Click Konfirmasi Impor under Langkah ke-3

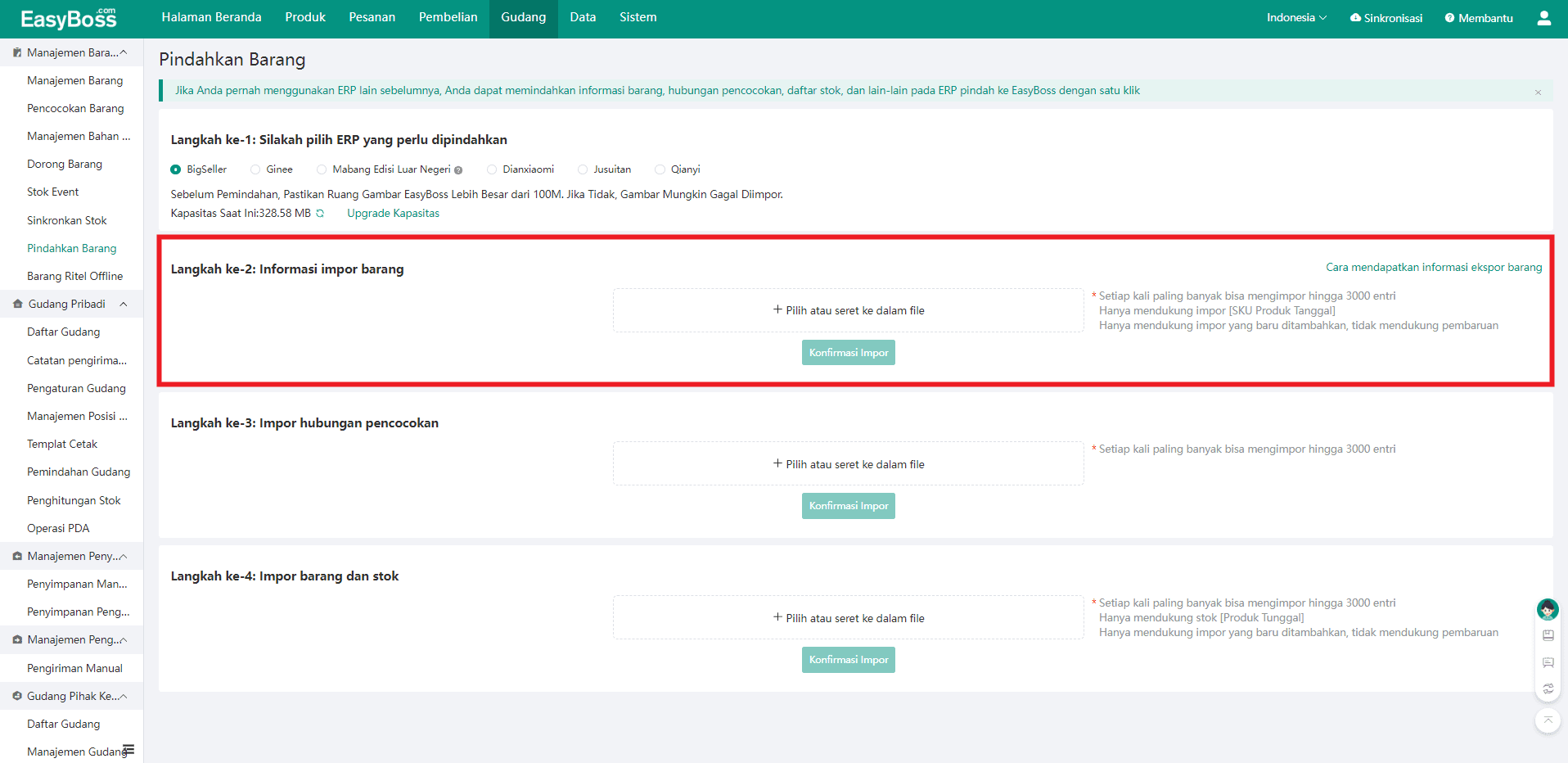(849, 506)
